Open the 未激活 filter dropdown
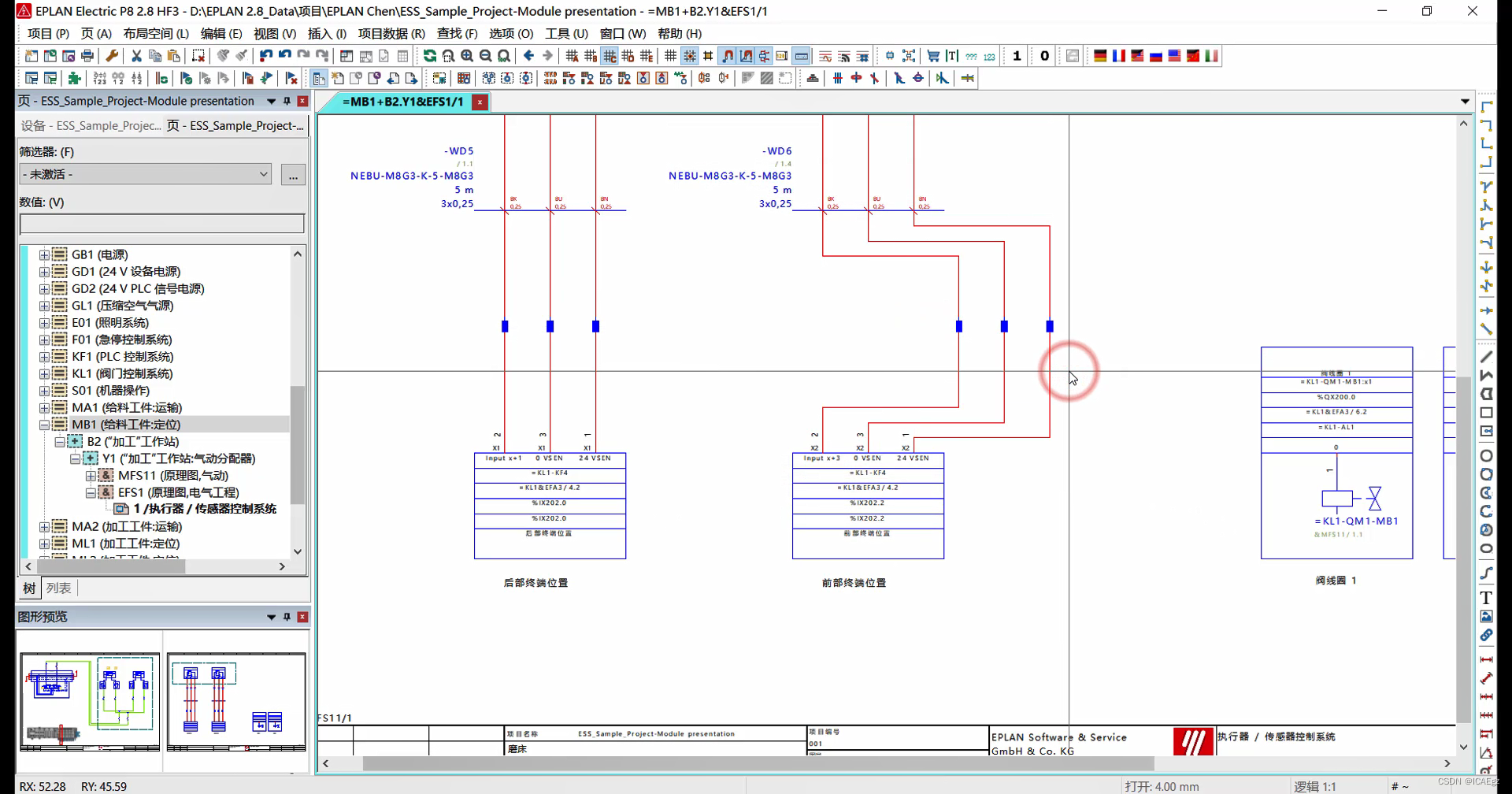The width and height of the screenshot is (1512, 794). (146, 174)
